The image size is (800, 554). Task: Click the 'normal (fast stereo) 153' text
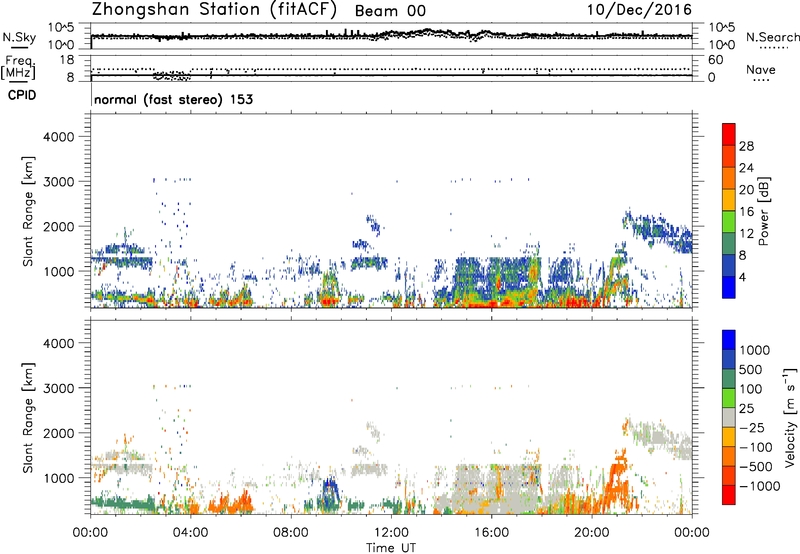[x=173, y=99]
